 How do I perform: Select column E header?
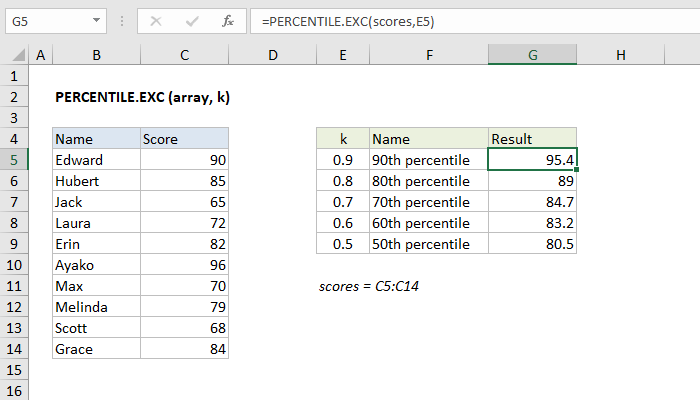coord(343,55)
